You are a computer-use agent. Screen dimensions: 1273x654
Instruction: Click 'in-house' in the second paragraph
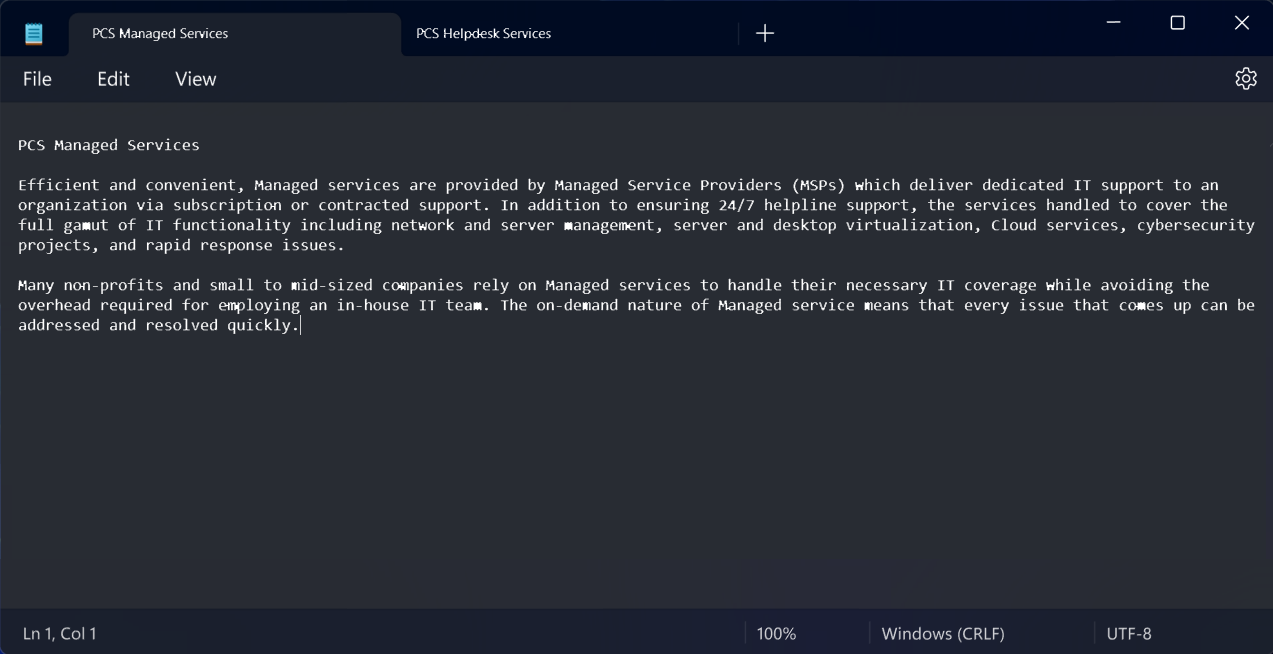(373, 305)
